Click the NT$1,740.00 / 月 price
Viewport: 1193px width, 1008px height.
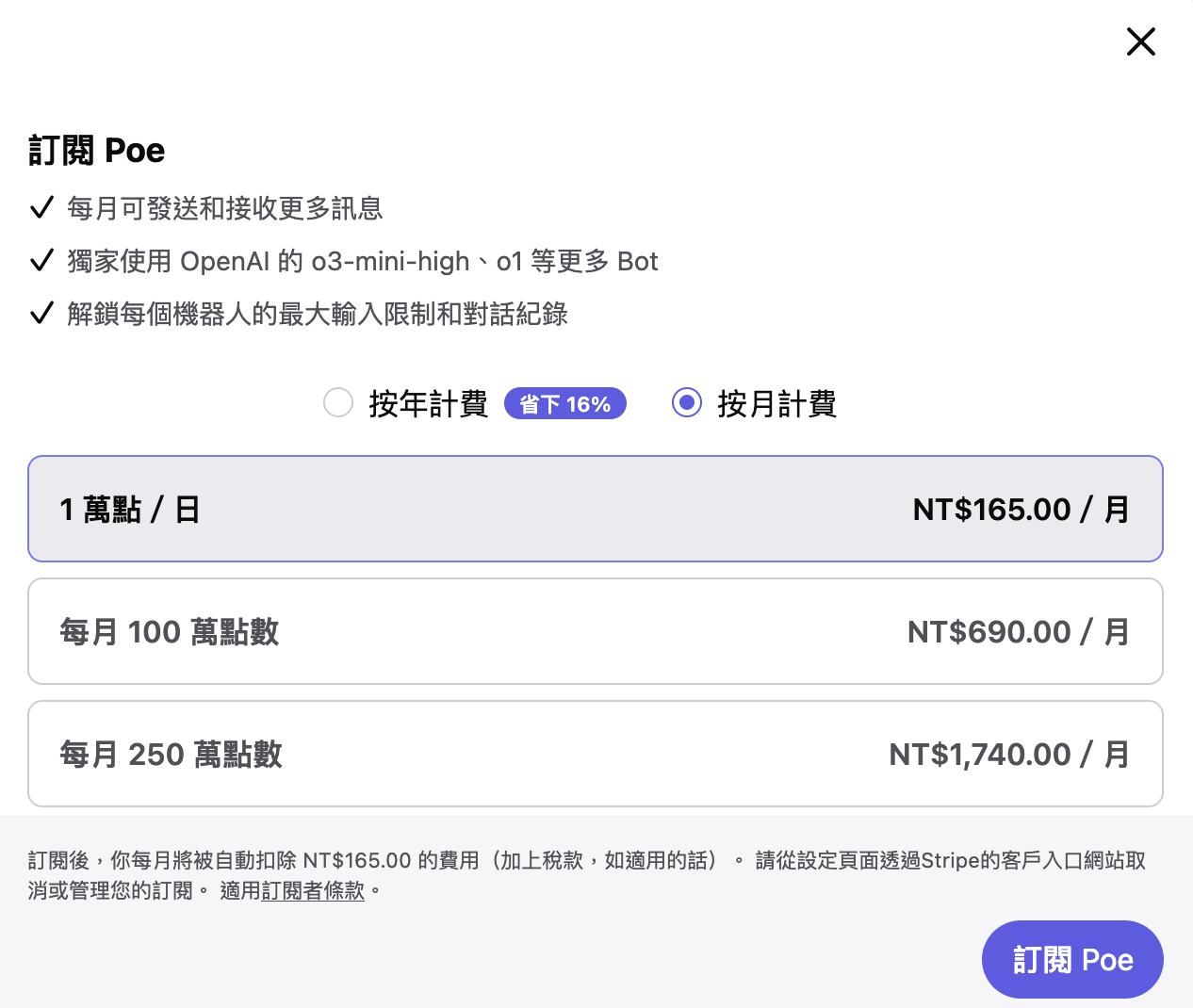coord(1008,755)
